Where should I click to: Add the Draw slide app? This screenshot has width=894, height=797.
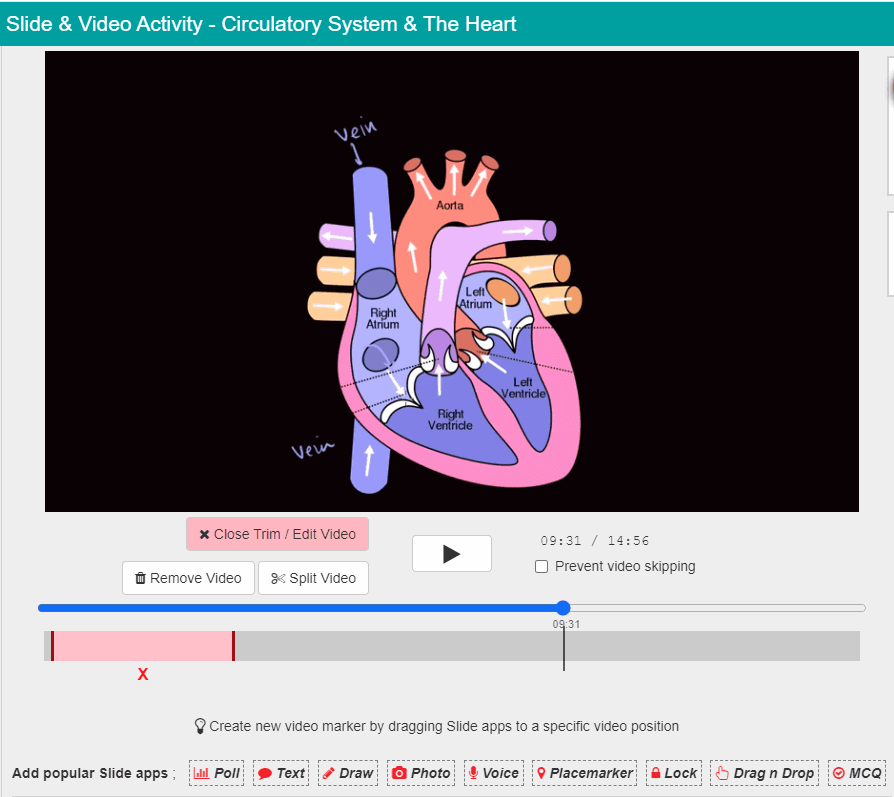pyautogui.click(x=348, y=773)
